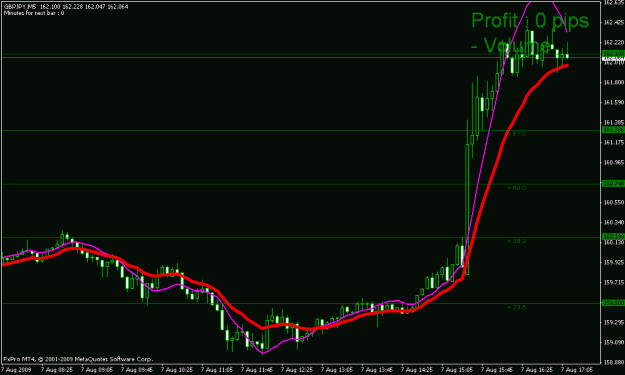
Task: Click the '7 Aug 15:05' time label
Action: coord(456,370)
